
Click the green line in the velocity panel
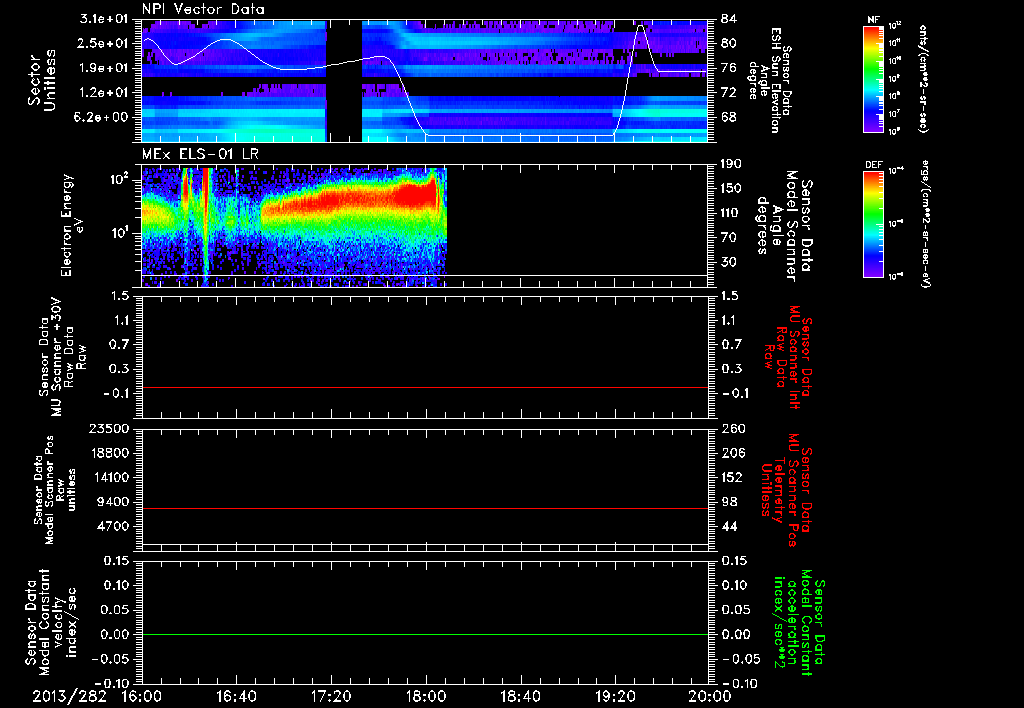click(425, 634)
